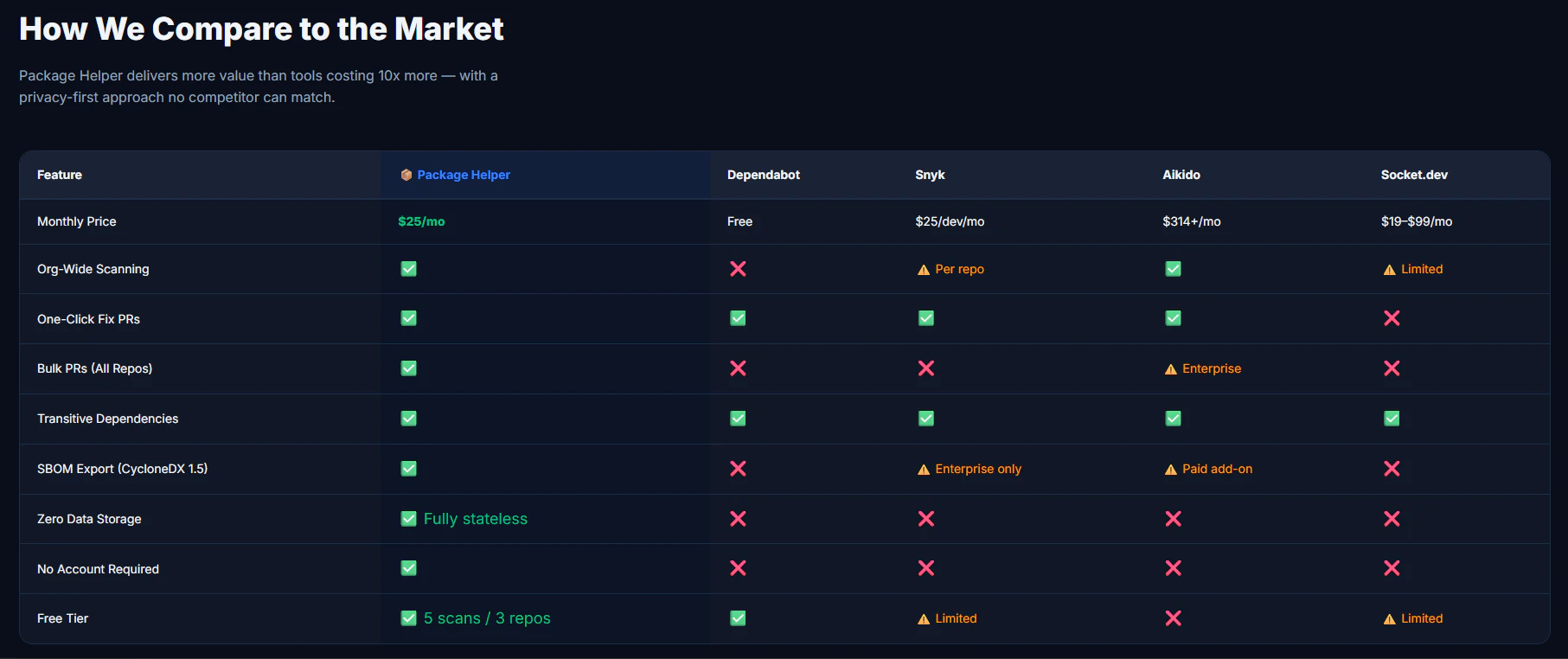The height and width of the screenshot is (659, 1568).
Task: Click the Zero Data Storage row label
Action: coord(89,519)
